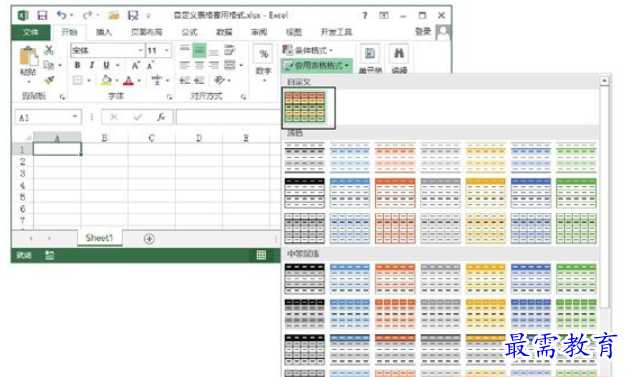Undo the last action
The image size is (626, 377).
pyautogui.click(x=61, y=15)
